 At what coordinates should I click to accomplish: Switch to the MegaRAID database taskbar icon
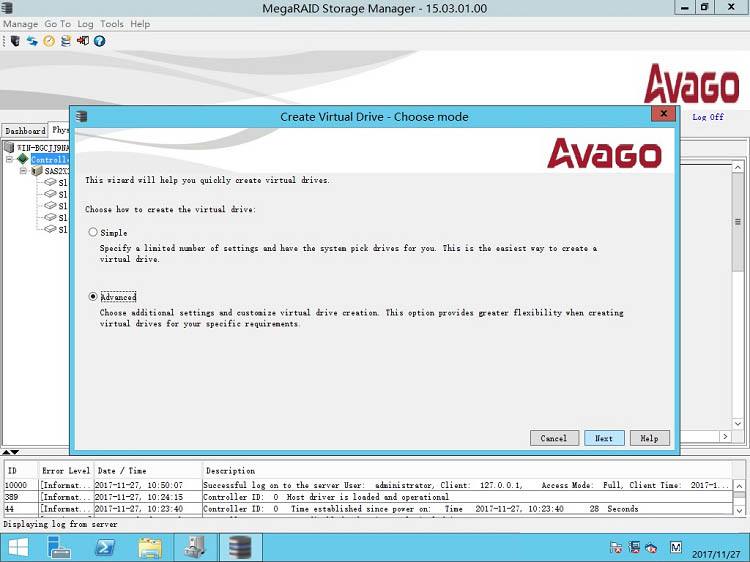coord(240,548)
